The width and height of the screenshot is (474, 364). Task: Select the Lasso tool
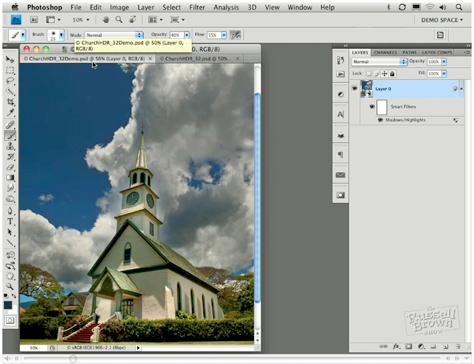[x=10, y=81]
